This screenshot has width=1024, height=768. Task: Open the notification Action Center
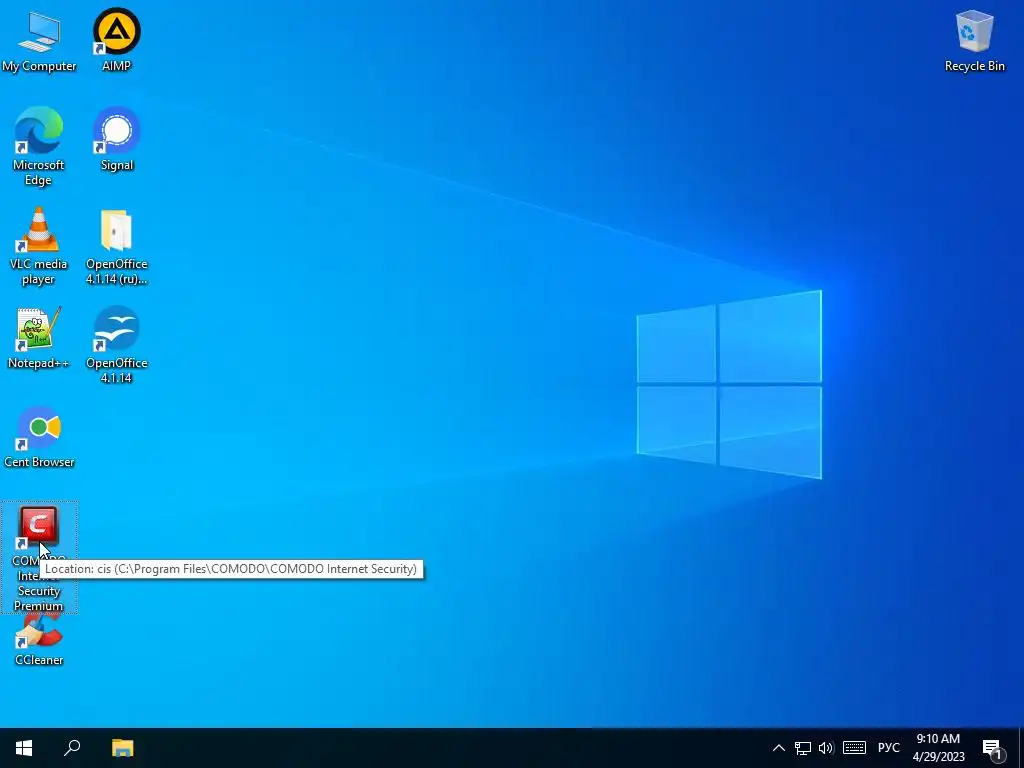993,748
